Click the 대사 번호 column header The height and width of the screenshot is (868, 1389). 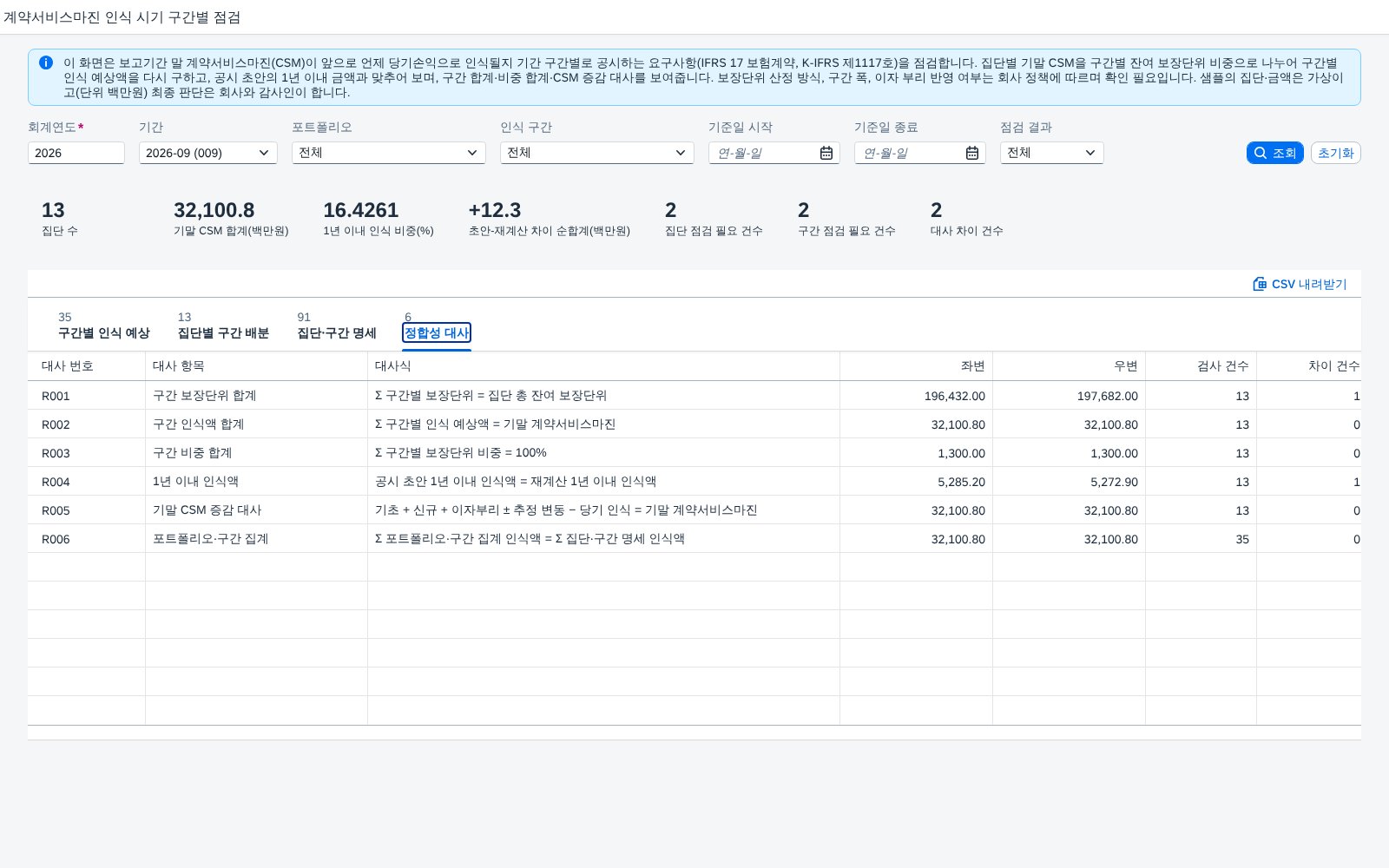click(x=87, y=366)
